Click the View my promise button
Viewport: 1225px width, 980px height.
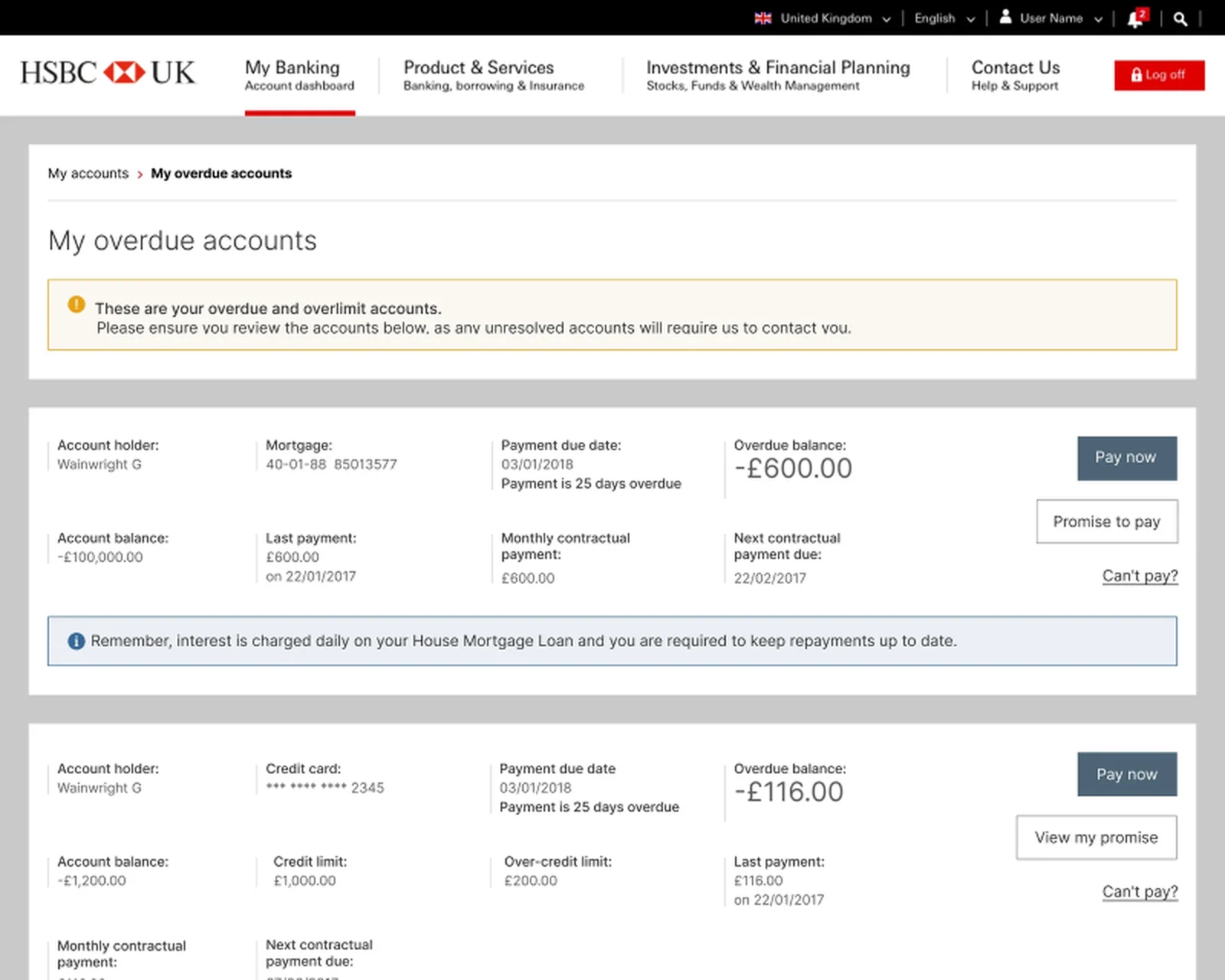1096,838
